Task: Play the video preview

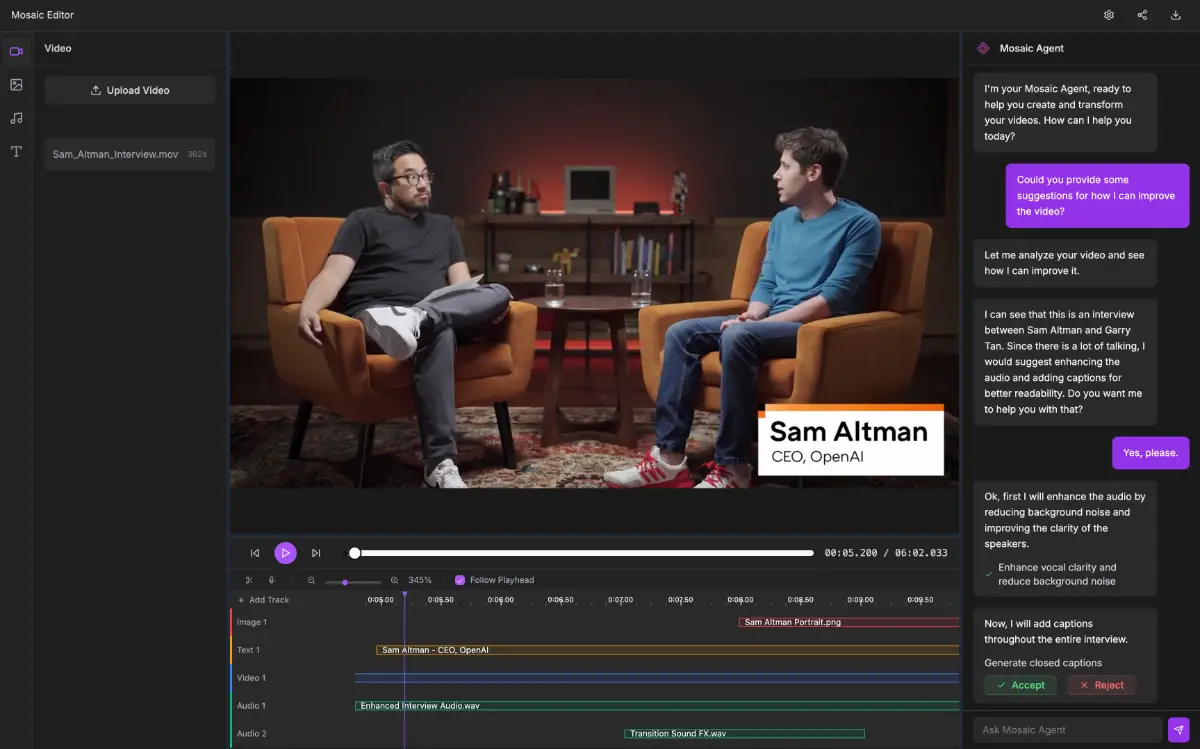Action: click(285, 553)
